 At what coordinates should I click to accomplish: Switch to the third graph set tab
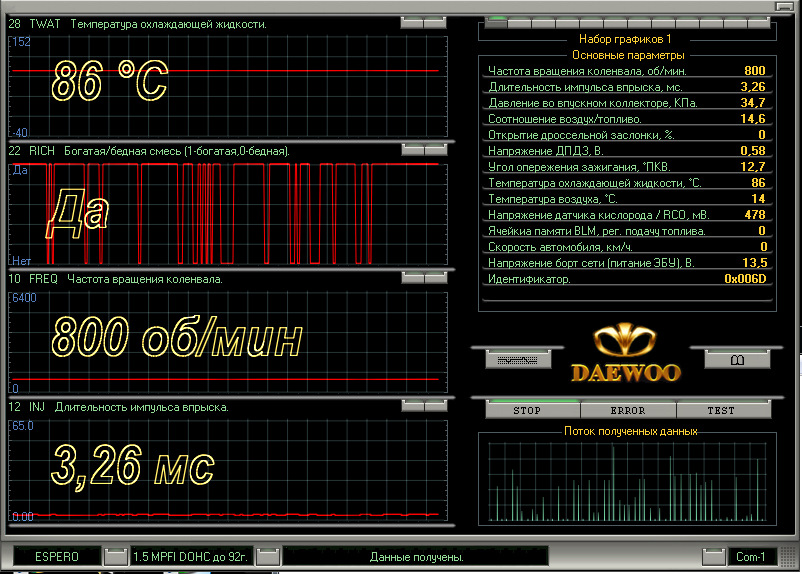point(544,23)
